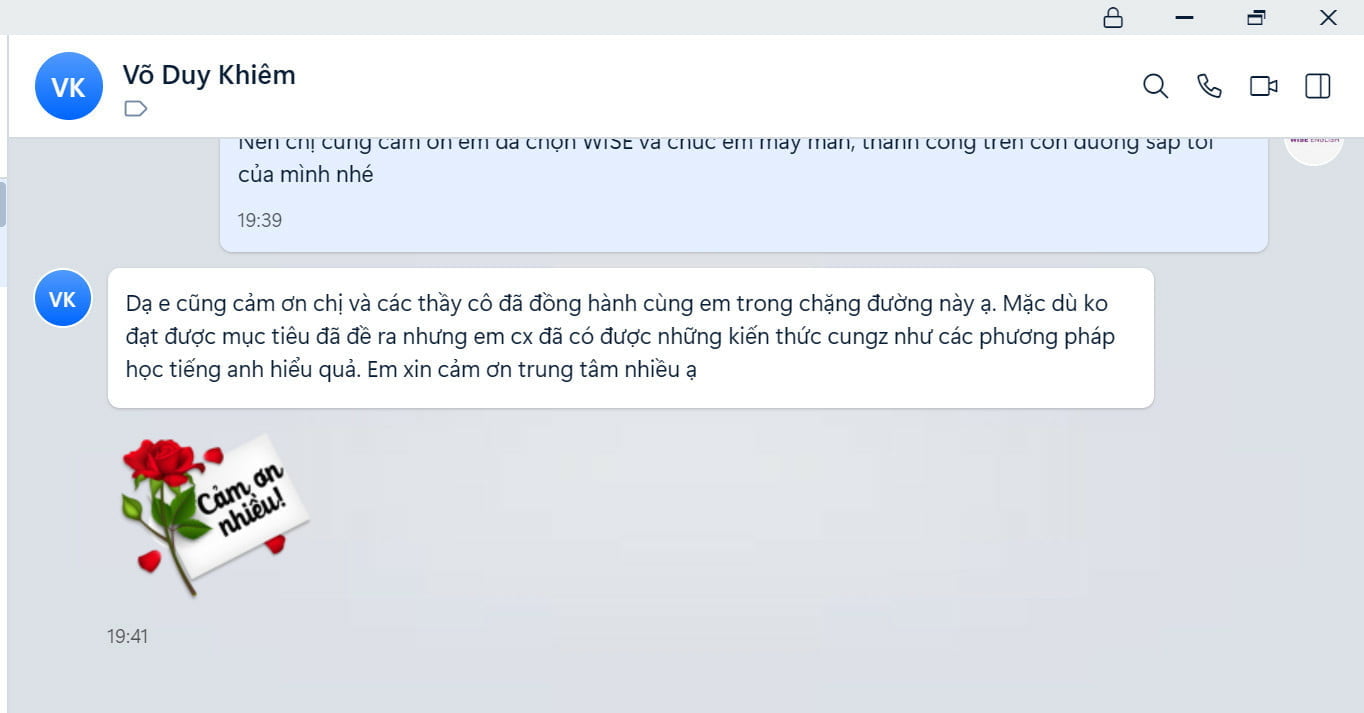Restore down the chat window

1256,17
